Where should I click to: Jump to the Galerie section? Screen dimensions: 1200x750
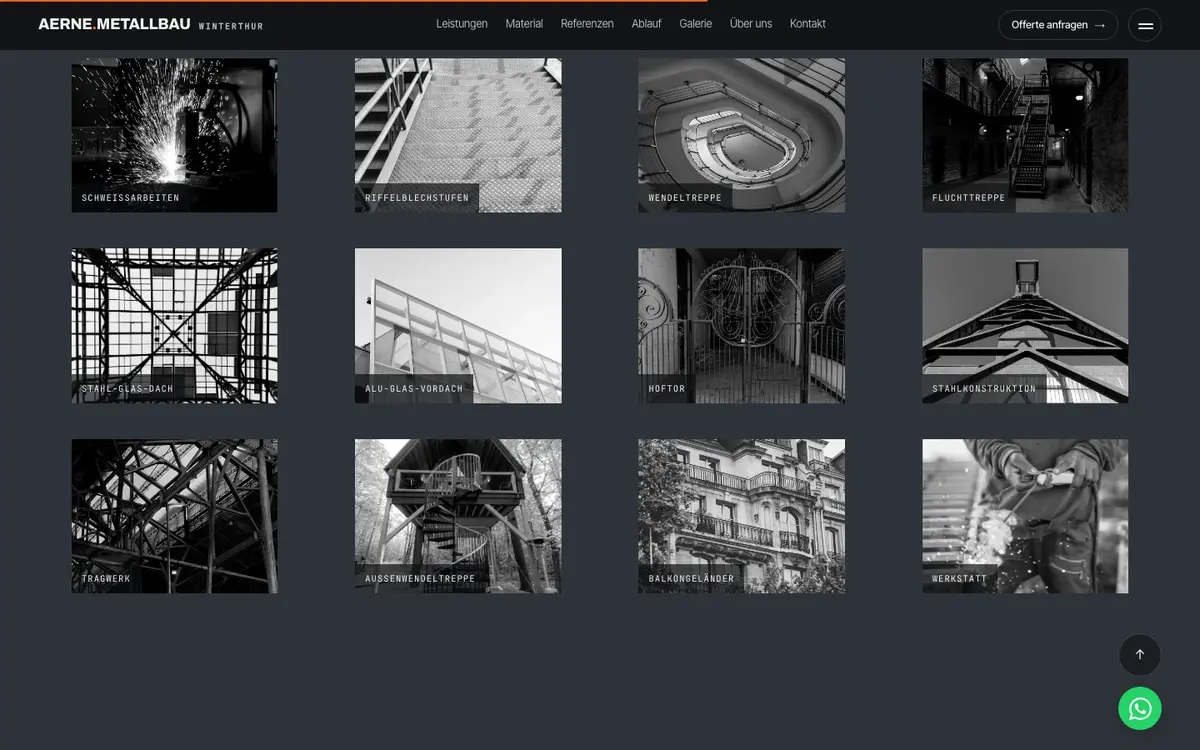coord(695,24)
